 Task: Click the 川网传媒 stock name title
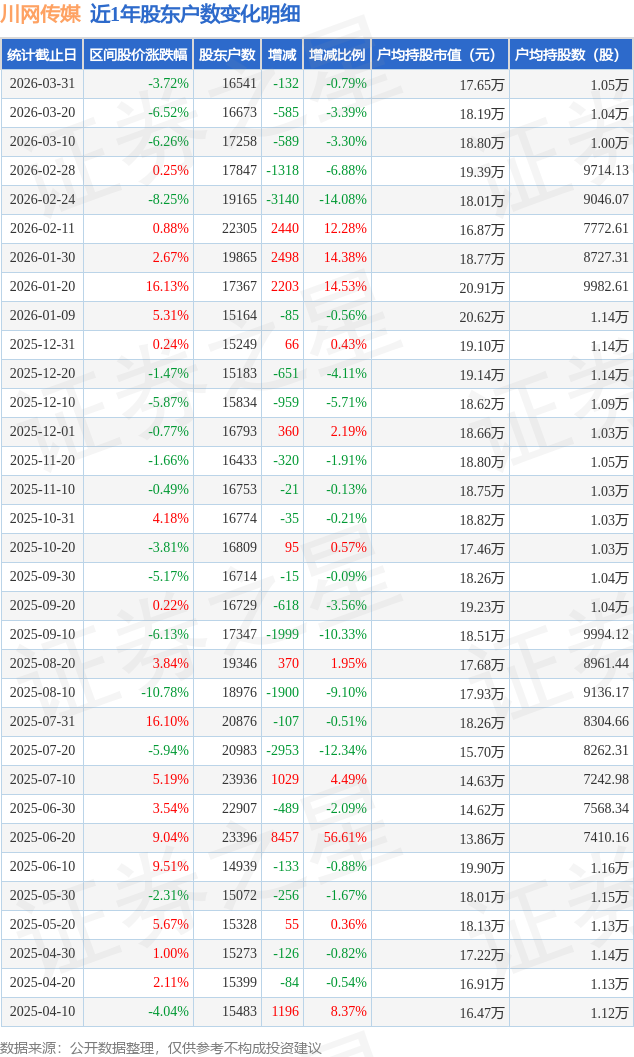41,14
